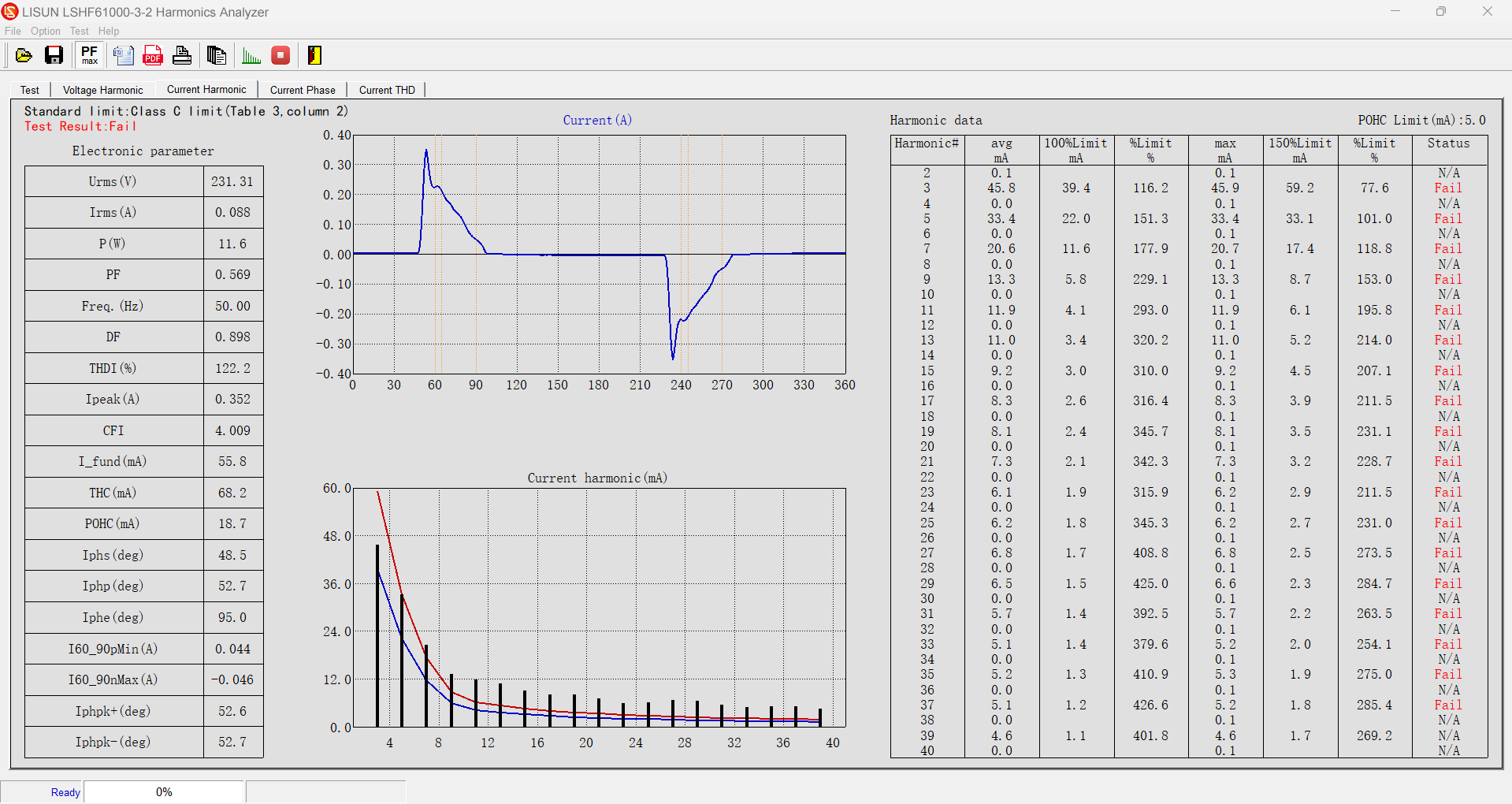Click the Electronic parameter heading
The image size is (1512, 804).
(x=143, y=151)
